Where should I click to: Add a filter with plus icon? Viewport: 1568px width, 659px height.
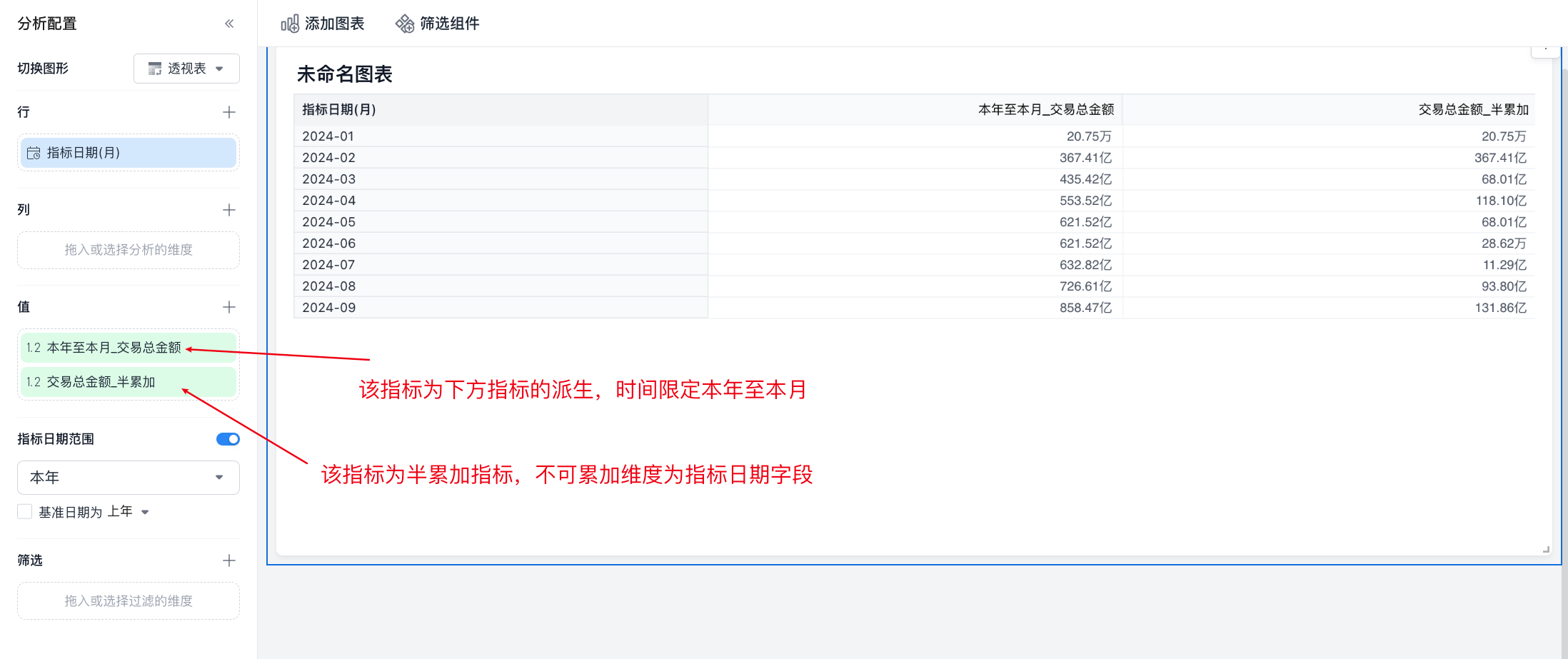pos(229,560)
